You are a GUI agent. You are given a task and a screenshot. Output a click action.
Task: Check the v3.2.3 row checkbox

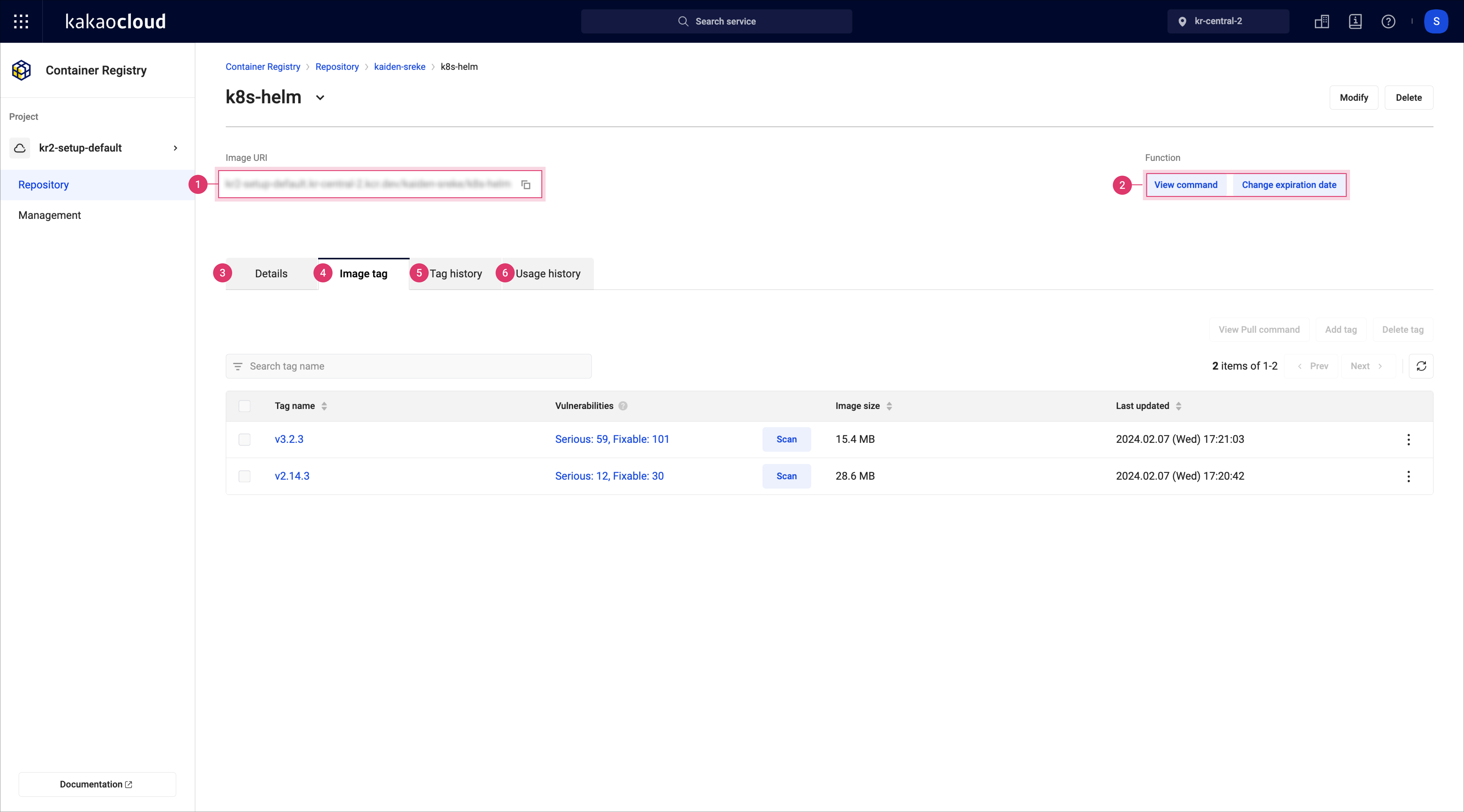click(x=244, y=439)
